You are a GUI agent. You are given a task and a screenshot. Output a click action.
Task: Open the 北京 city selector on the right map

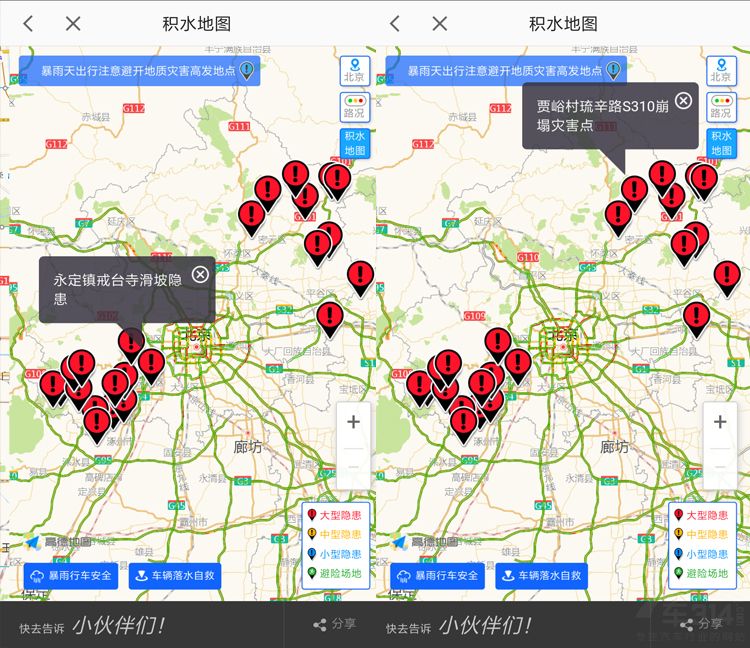click(721, 70)
